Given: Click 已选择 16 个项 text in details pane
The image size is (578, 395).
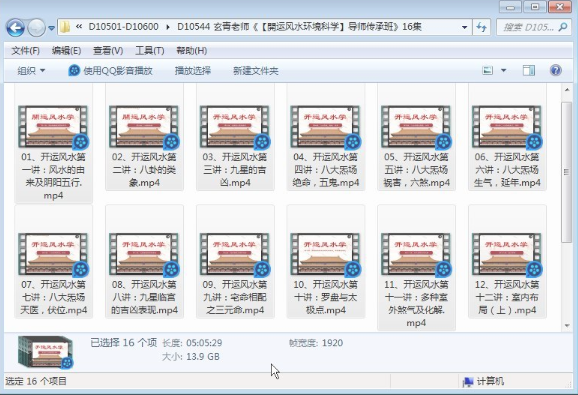Looking at the screenshot, I should [x=124, y=343].
